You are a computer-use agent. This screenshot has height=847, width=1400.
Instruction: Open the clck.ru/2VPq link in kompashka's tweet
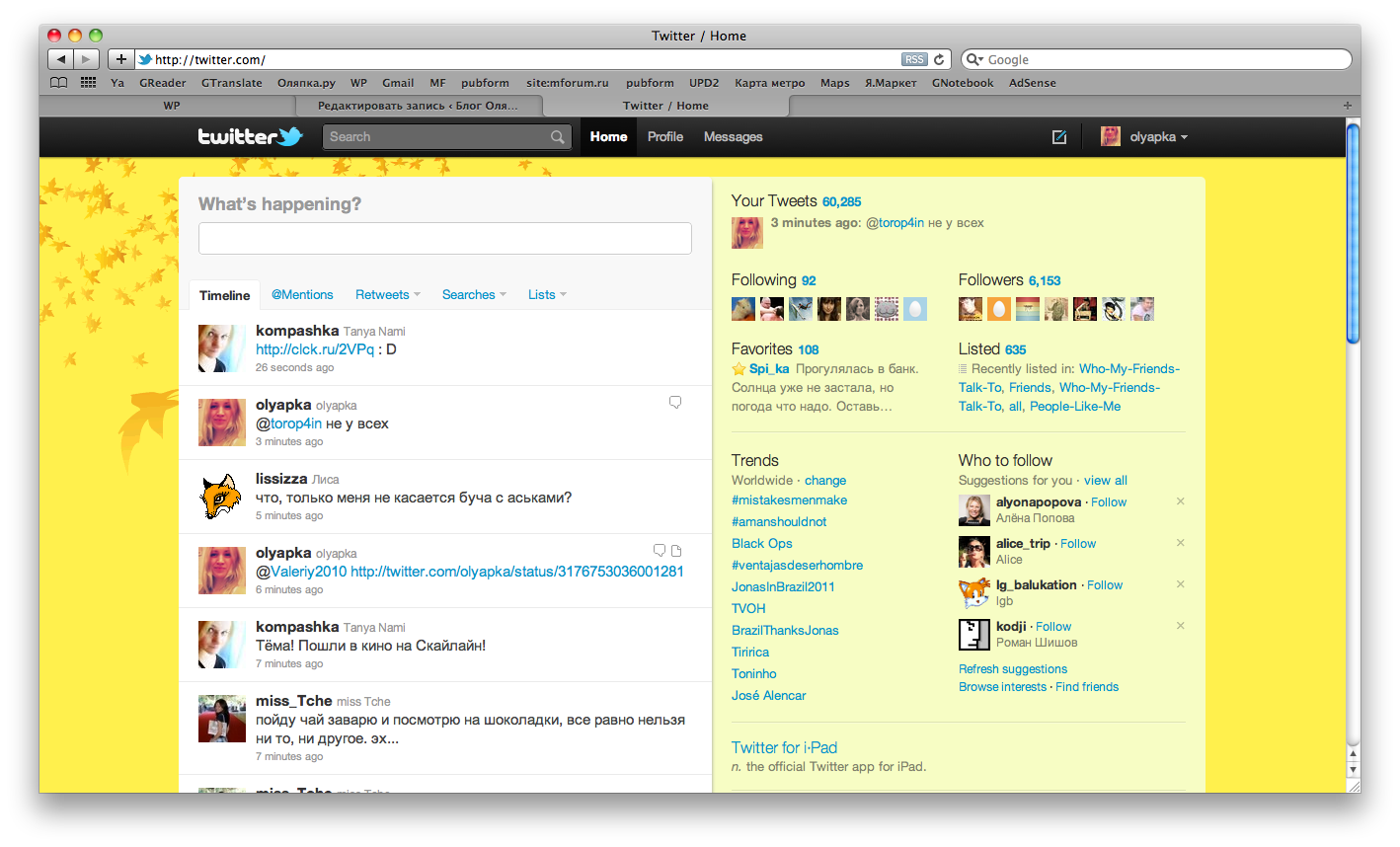click(315, 348)
